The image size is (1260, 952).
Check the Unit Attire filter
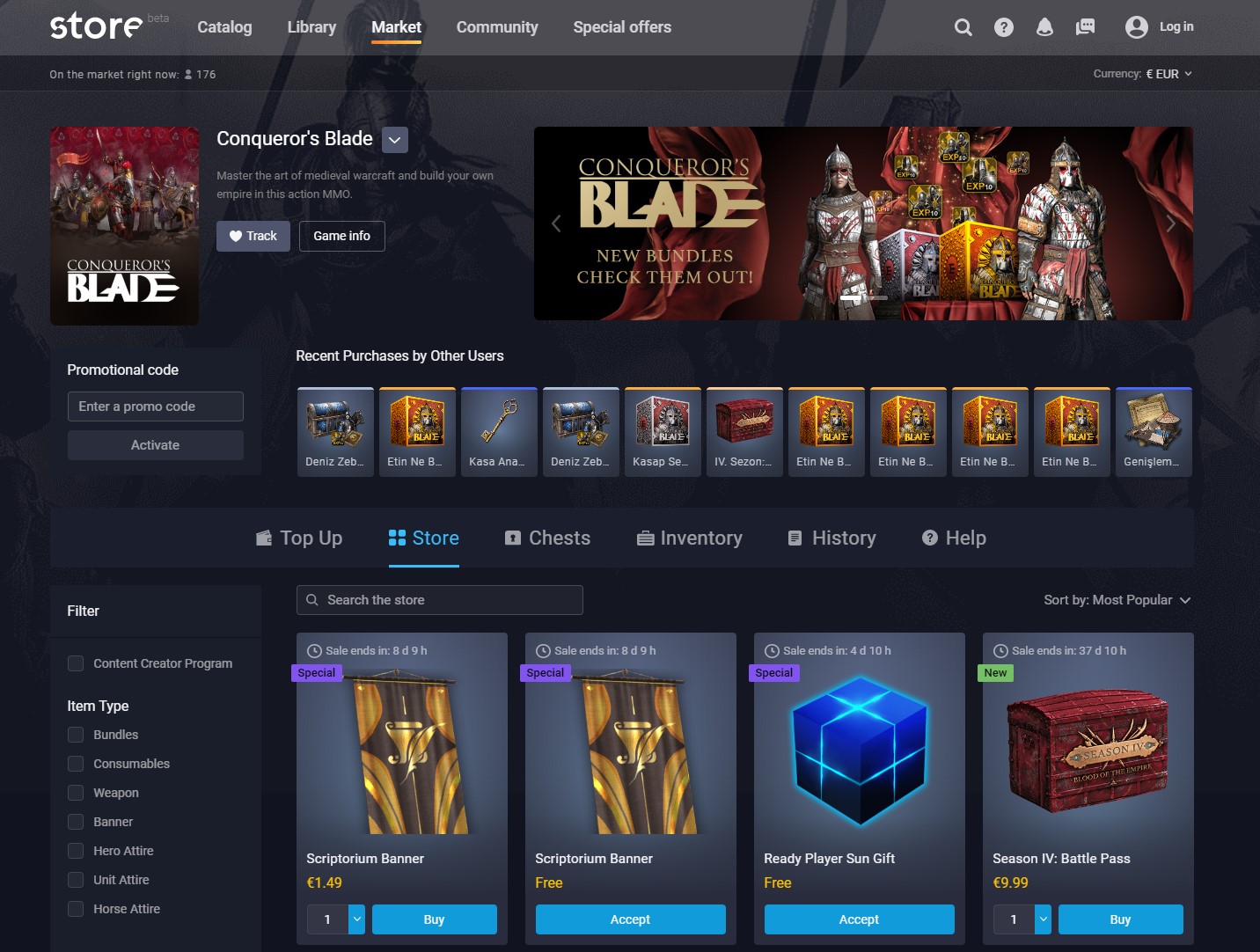[76, 880]
